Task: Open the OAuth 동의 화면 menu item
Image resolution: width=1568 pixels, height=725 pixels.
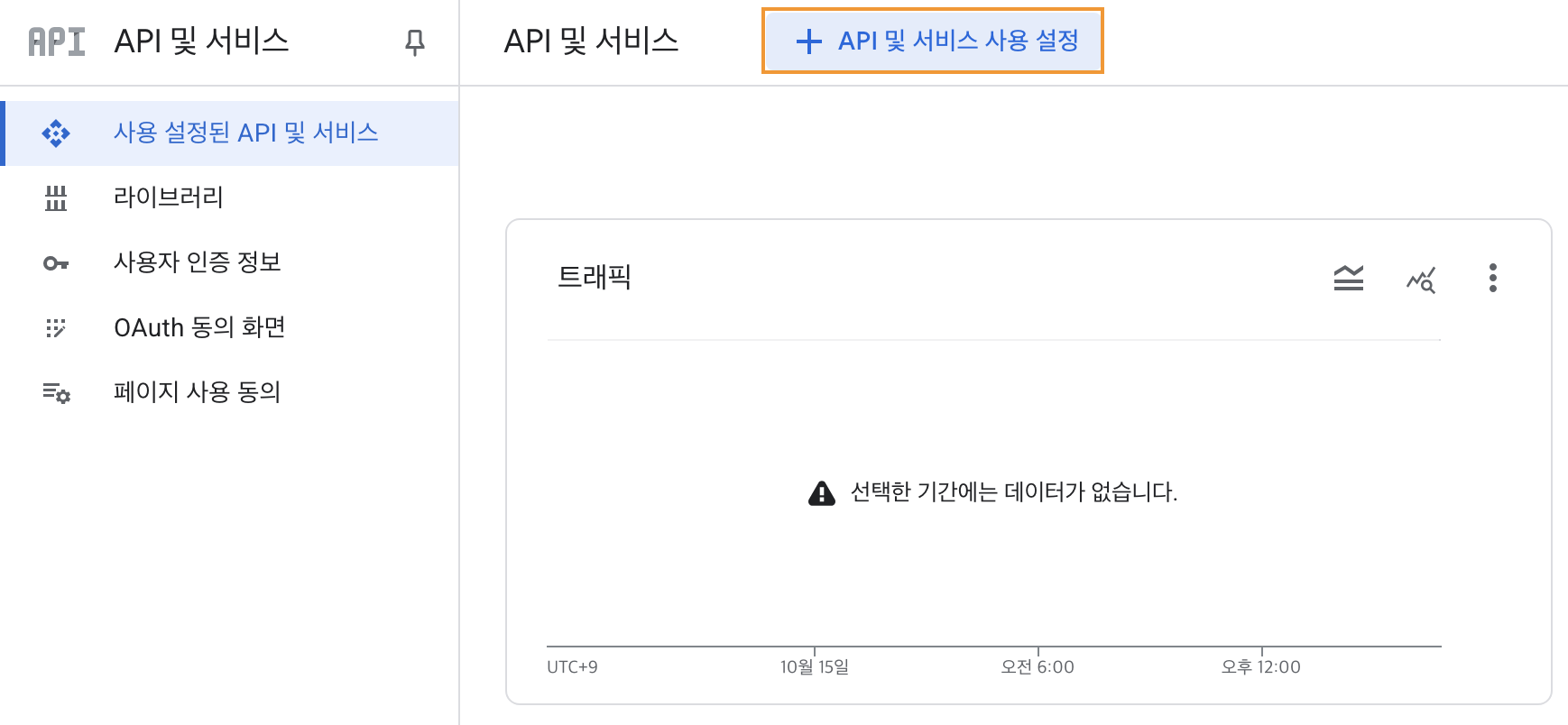Action: tap(199, 327)
